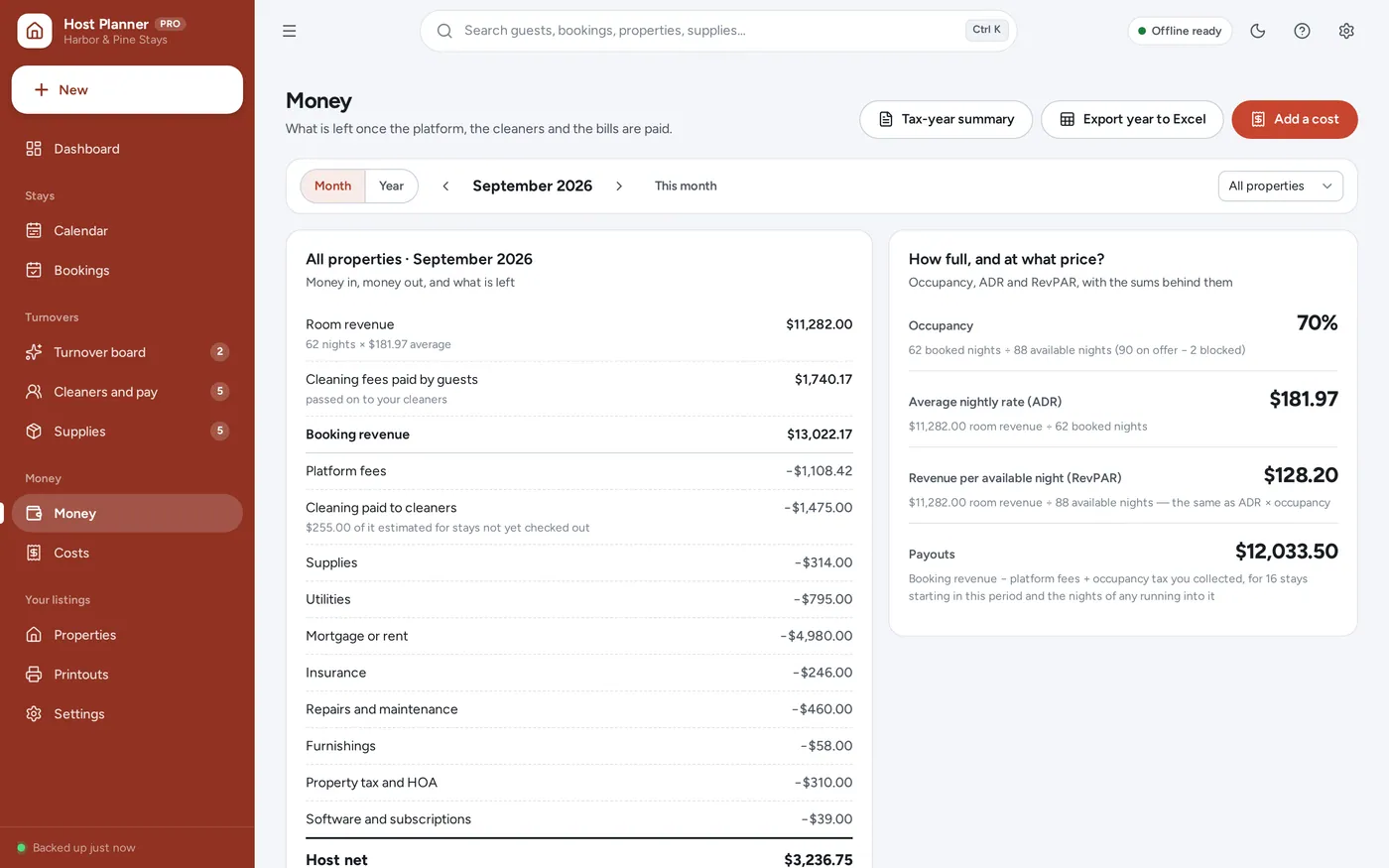Viewport: 1389px width, 868px height.
Task: Click the 70% occupancy figure
Action: pos(1318,323)
